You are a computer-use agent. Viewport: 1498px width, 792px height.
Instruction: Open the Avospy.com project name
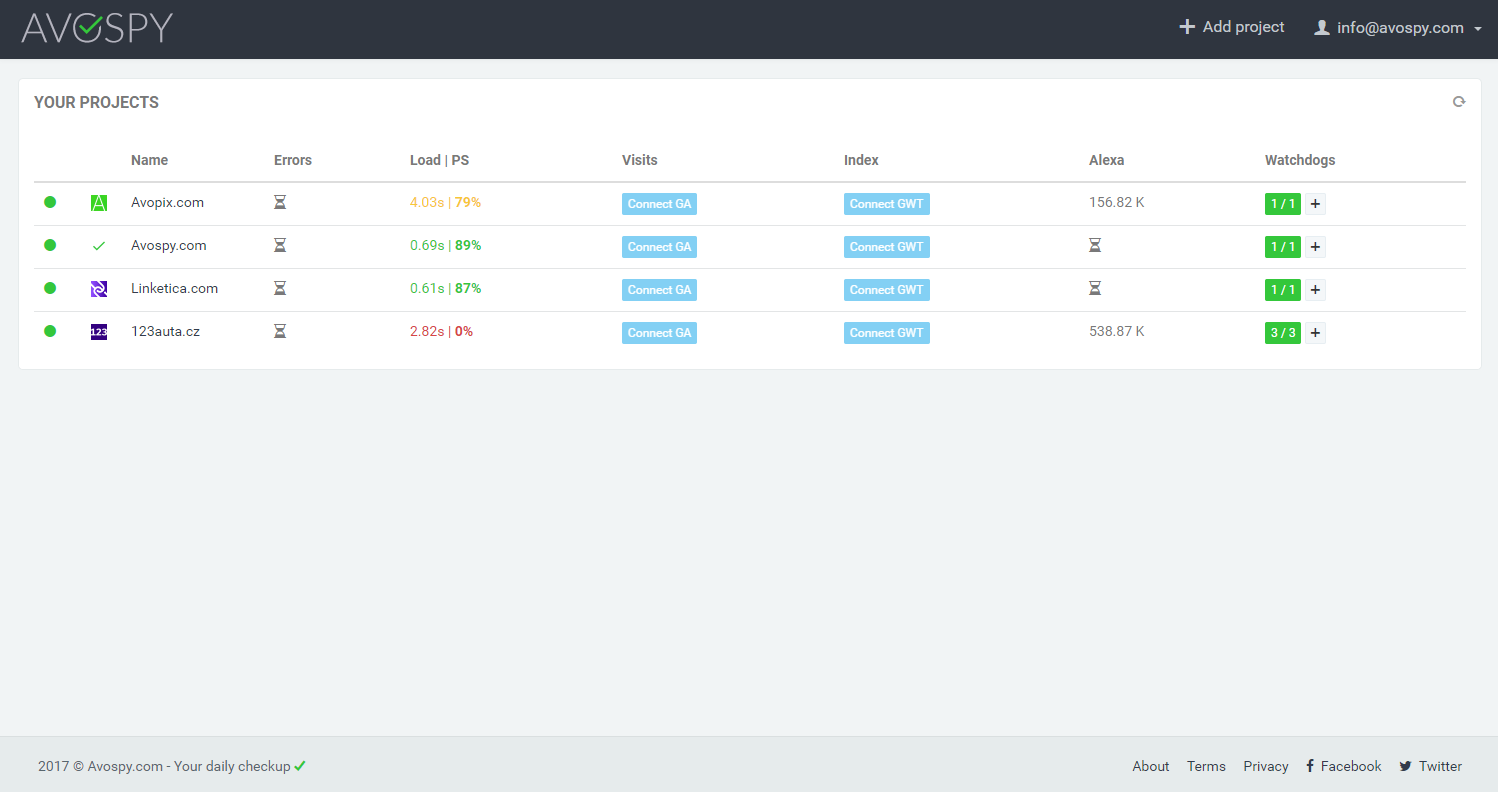(169, 245)
